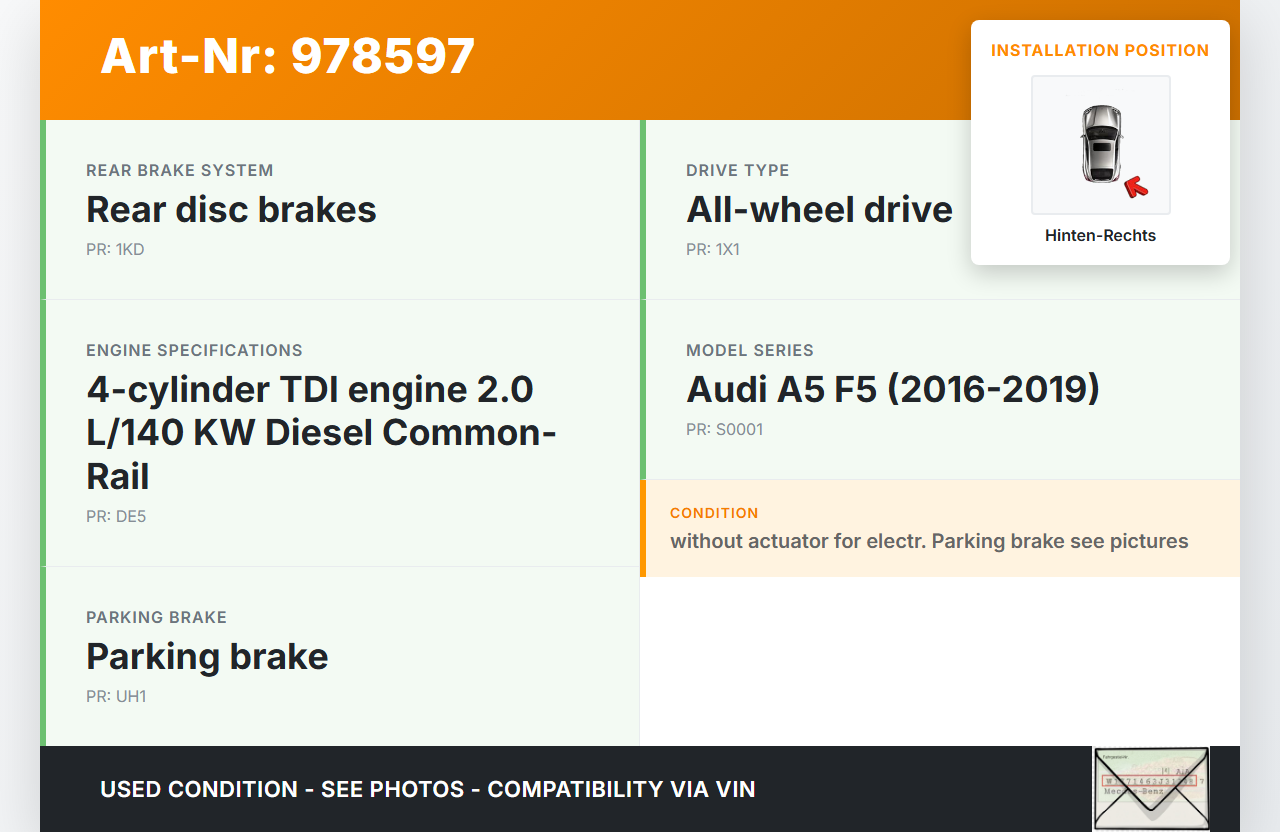Select the Parking brake value text

coord(207,657)
